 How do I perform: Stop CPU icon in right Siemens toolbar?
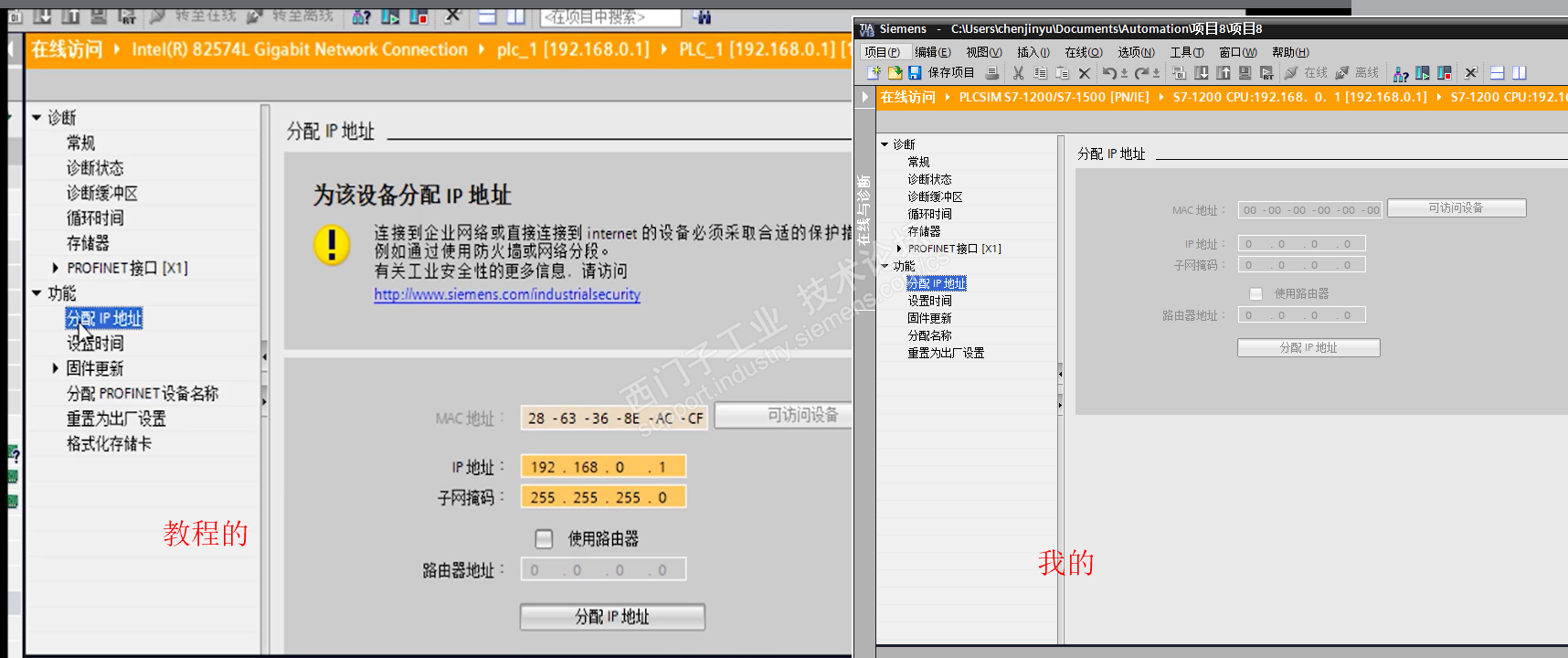pyautogui.click(x=1445, y=73)
